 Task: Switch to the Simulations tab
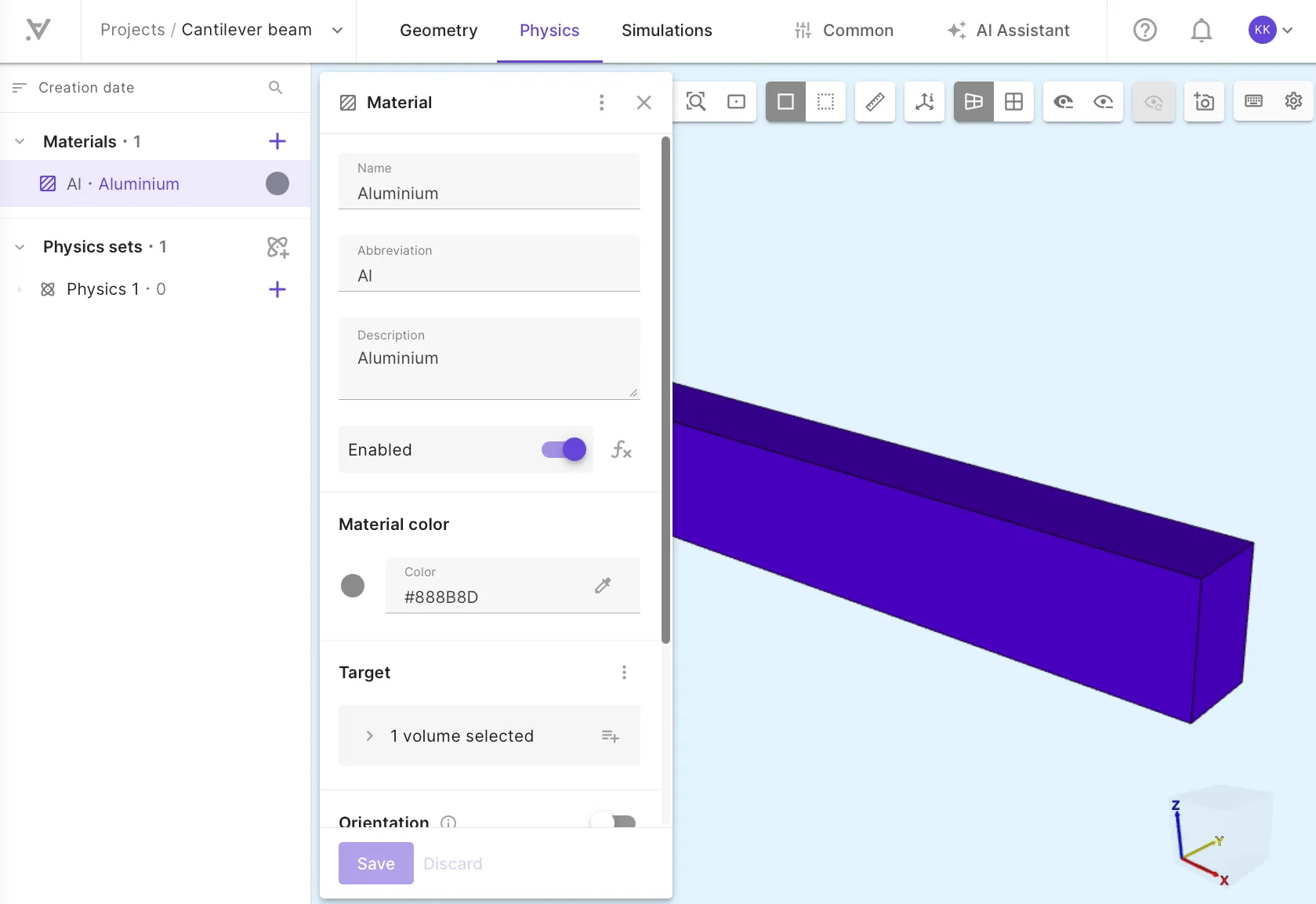click(667, 31)
